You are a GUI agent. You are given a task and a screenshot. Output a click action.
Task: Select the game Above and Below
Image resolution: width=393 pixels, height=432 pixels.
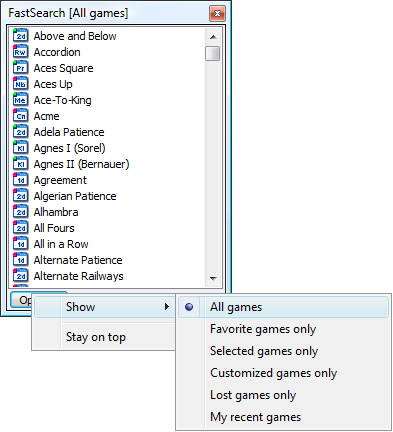75,36
